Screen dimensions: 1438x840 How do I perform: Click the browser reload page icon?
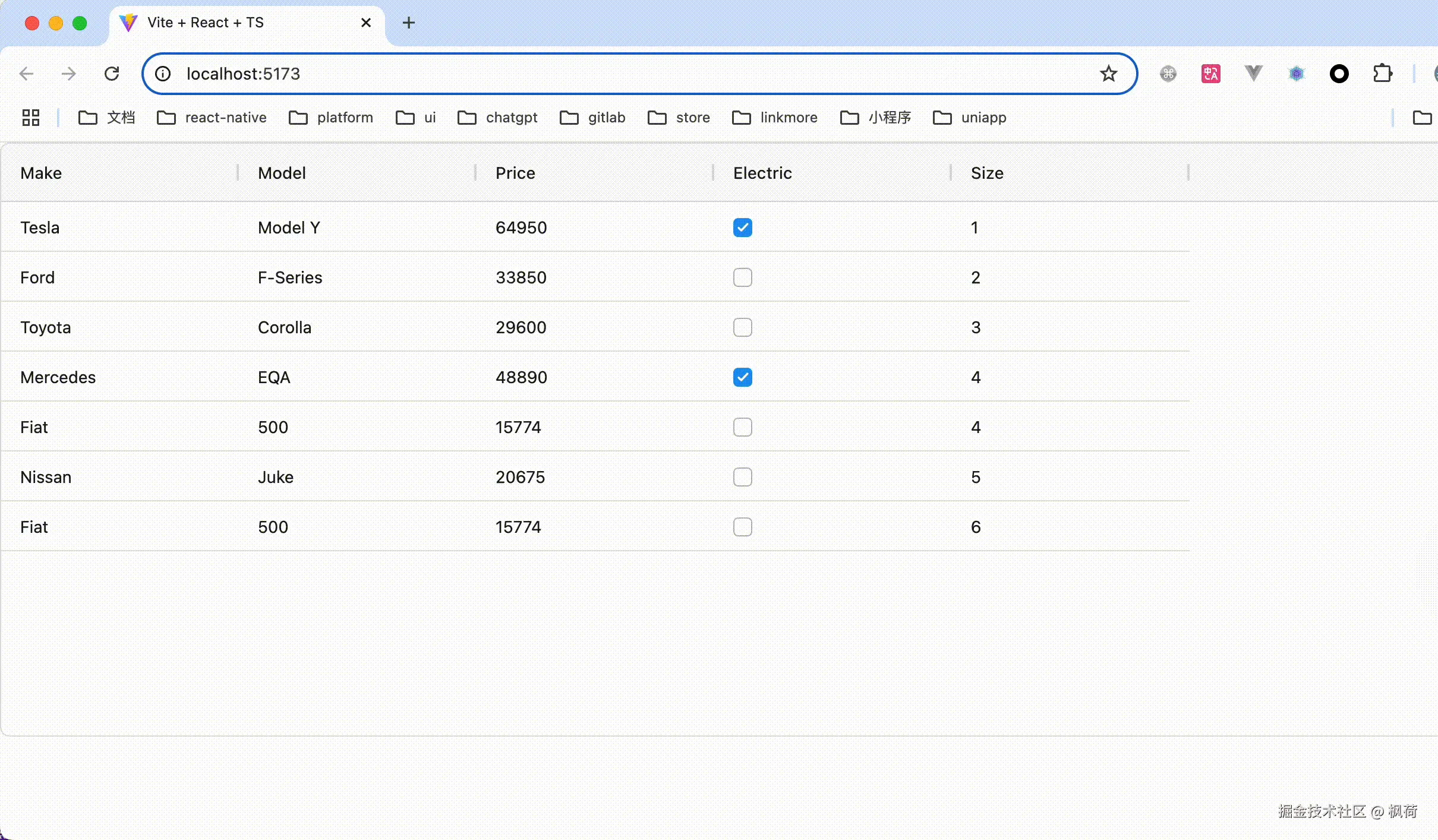click(112, 74)
